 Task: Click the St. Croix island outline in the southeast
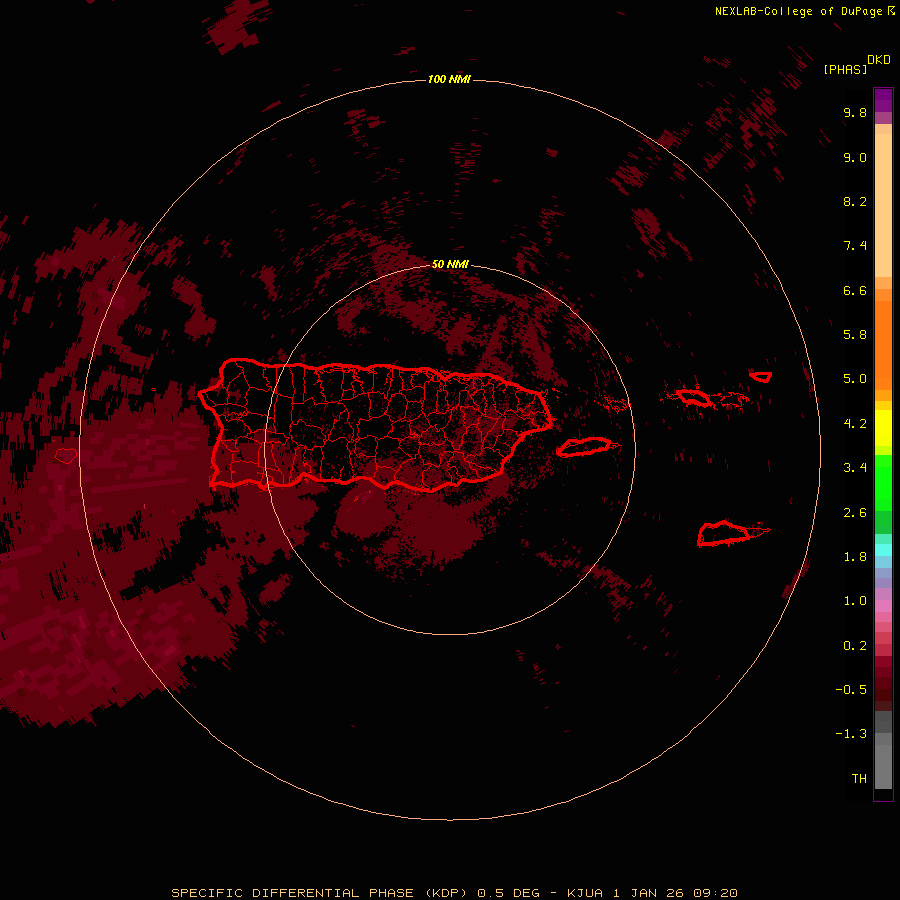point(723,533)
